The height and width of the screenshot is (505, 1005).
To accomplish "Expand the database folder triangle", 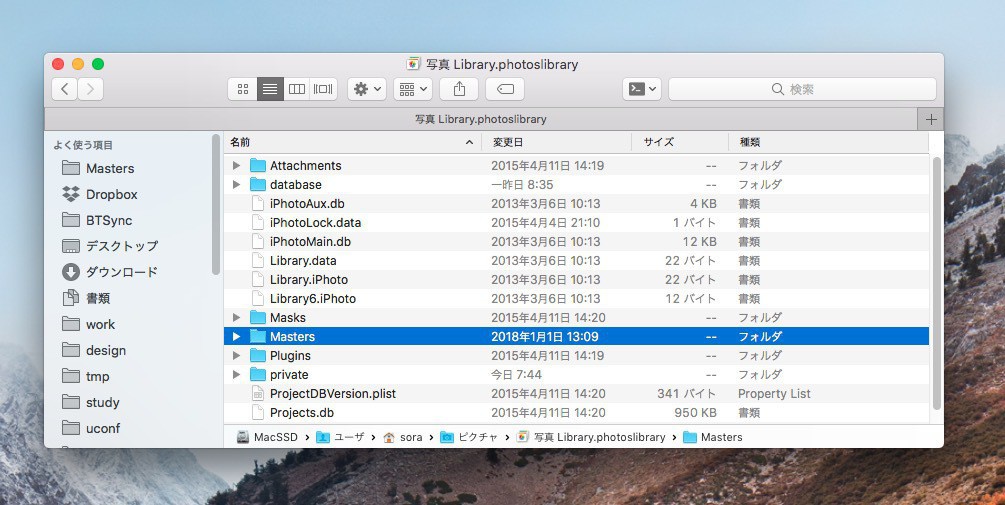I will pyautogui.click(x=237, y=185).
